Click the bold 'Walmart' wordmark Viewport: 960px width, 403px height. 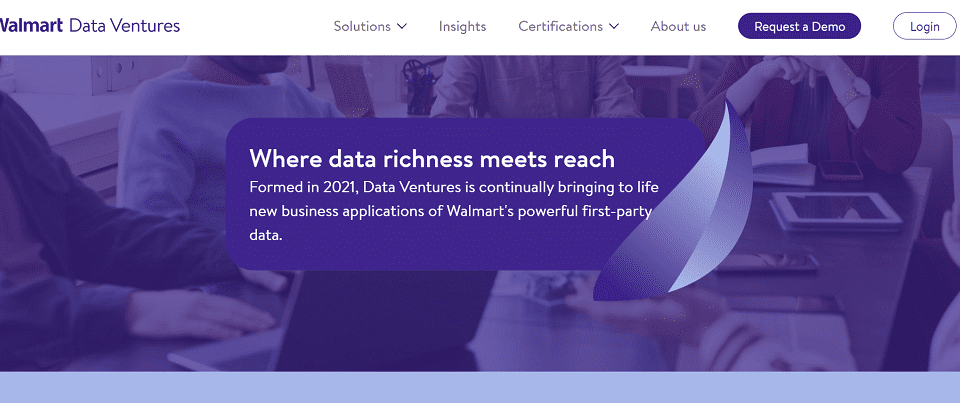(x=31, y=26)
